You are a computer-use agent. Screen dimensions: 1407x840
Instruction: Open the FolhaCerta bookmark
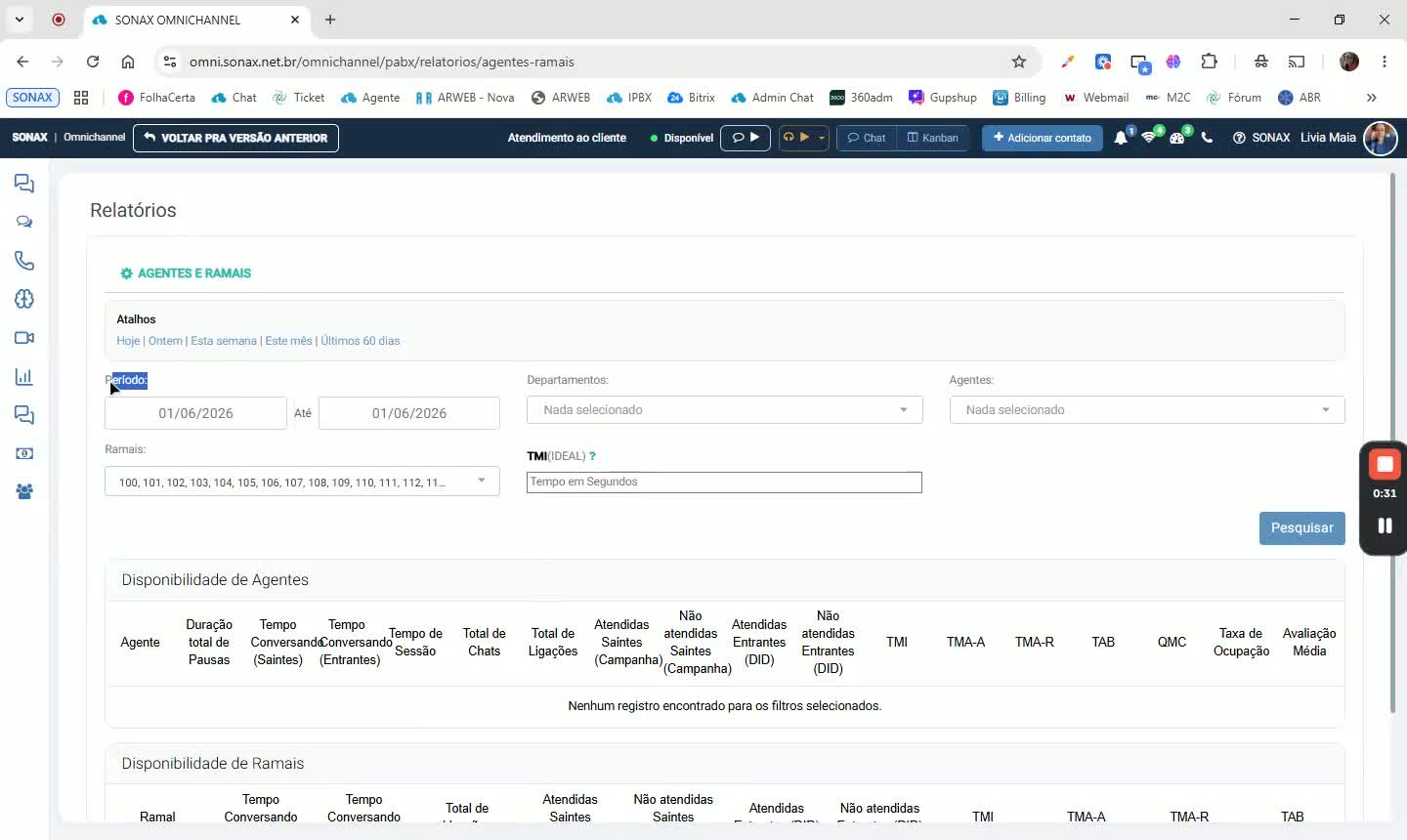156,98
